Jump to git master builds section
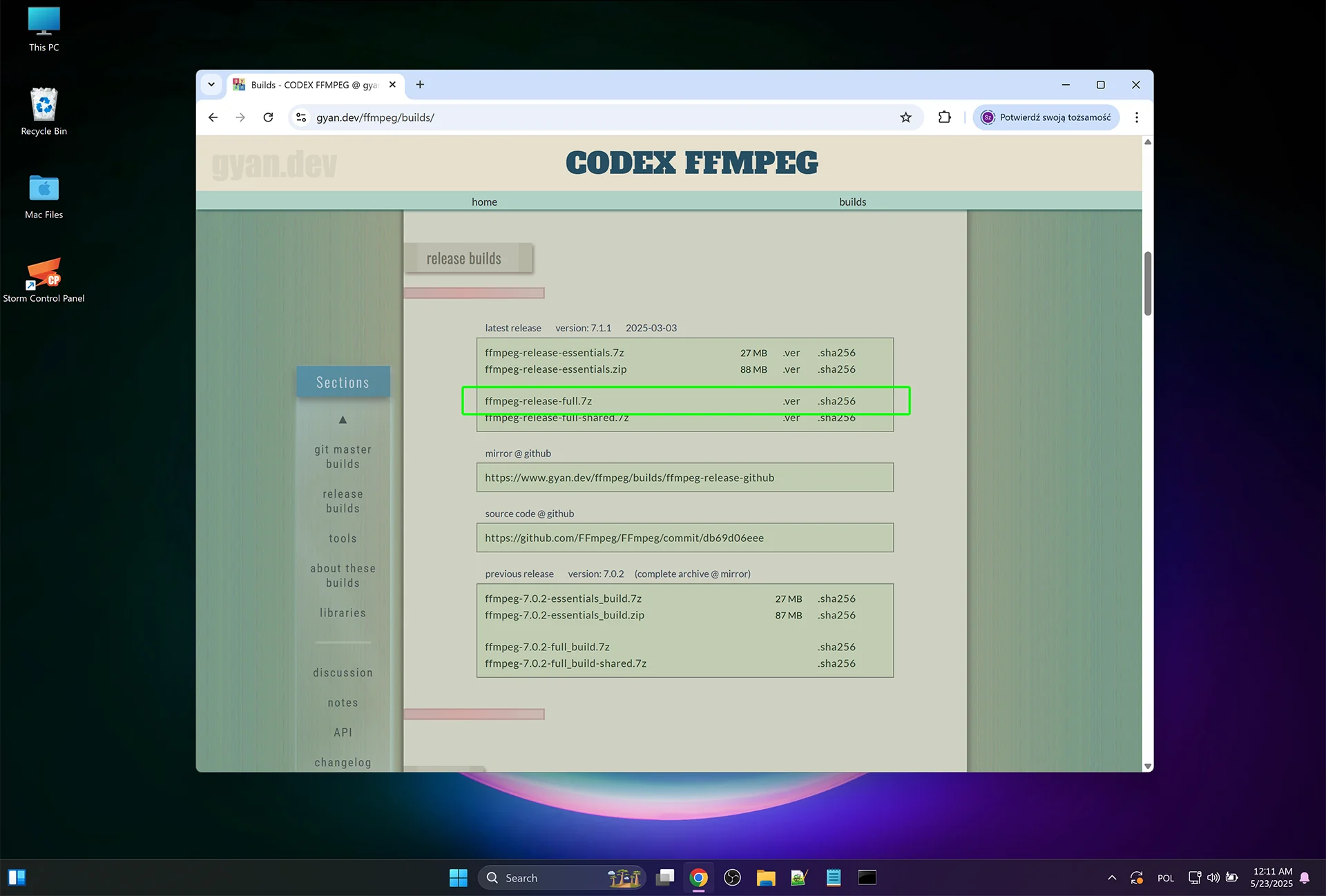This screenshot has height=896, width=1326. (343, 457)
